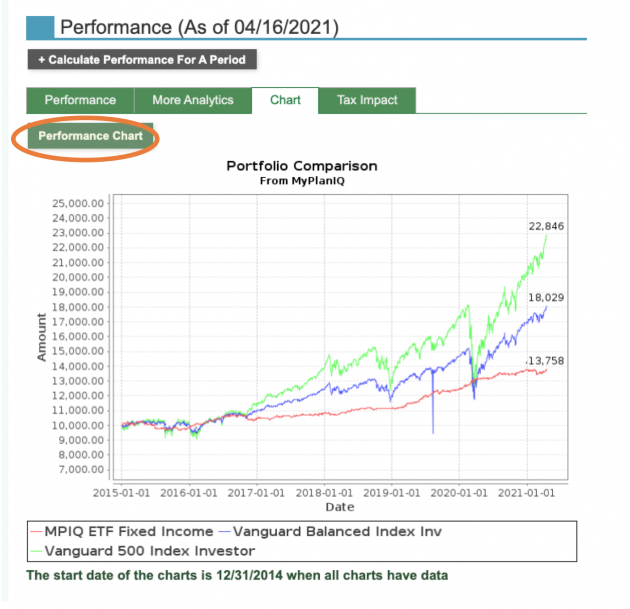Image resolution: width=630 pixels, height=609 pixels.
Task: Click the chart start date note text
Action: click(x=237, y=575)
